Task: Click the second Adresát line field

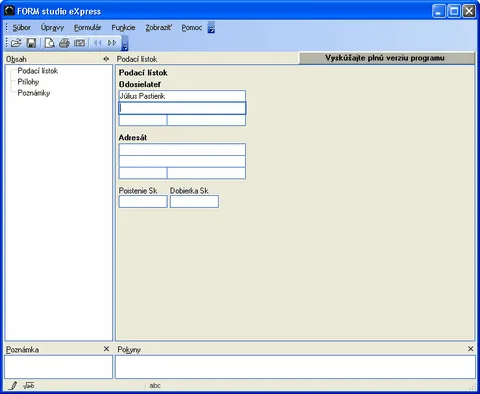Action: click(x=182, y=161)
